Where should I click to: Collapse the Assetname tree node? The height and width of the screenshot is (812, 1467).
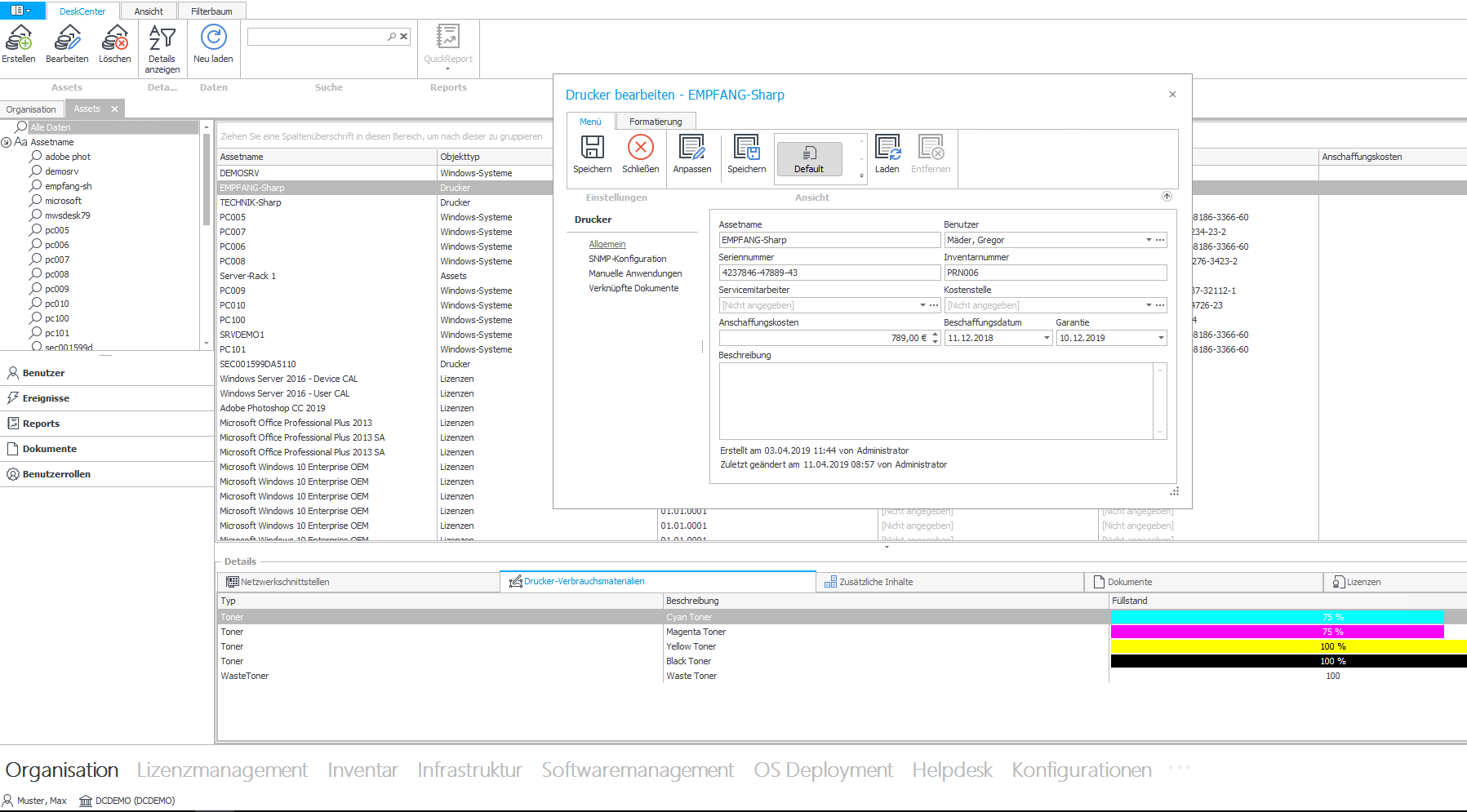pyautogui.click(x=7, y=142)
